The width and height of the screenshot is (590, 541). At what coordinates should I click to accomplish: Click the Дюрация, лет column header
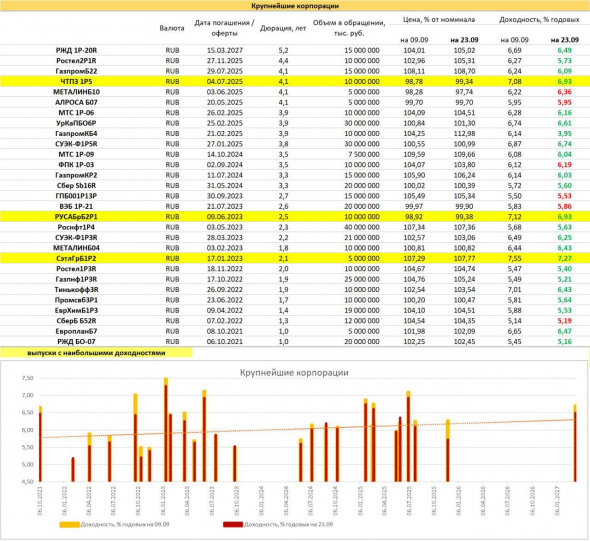283,29
